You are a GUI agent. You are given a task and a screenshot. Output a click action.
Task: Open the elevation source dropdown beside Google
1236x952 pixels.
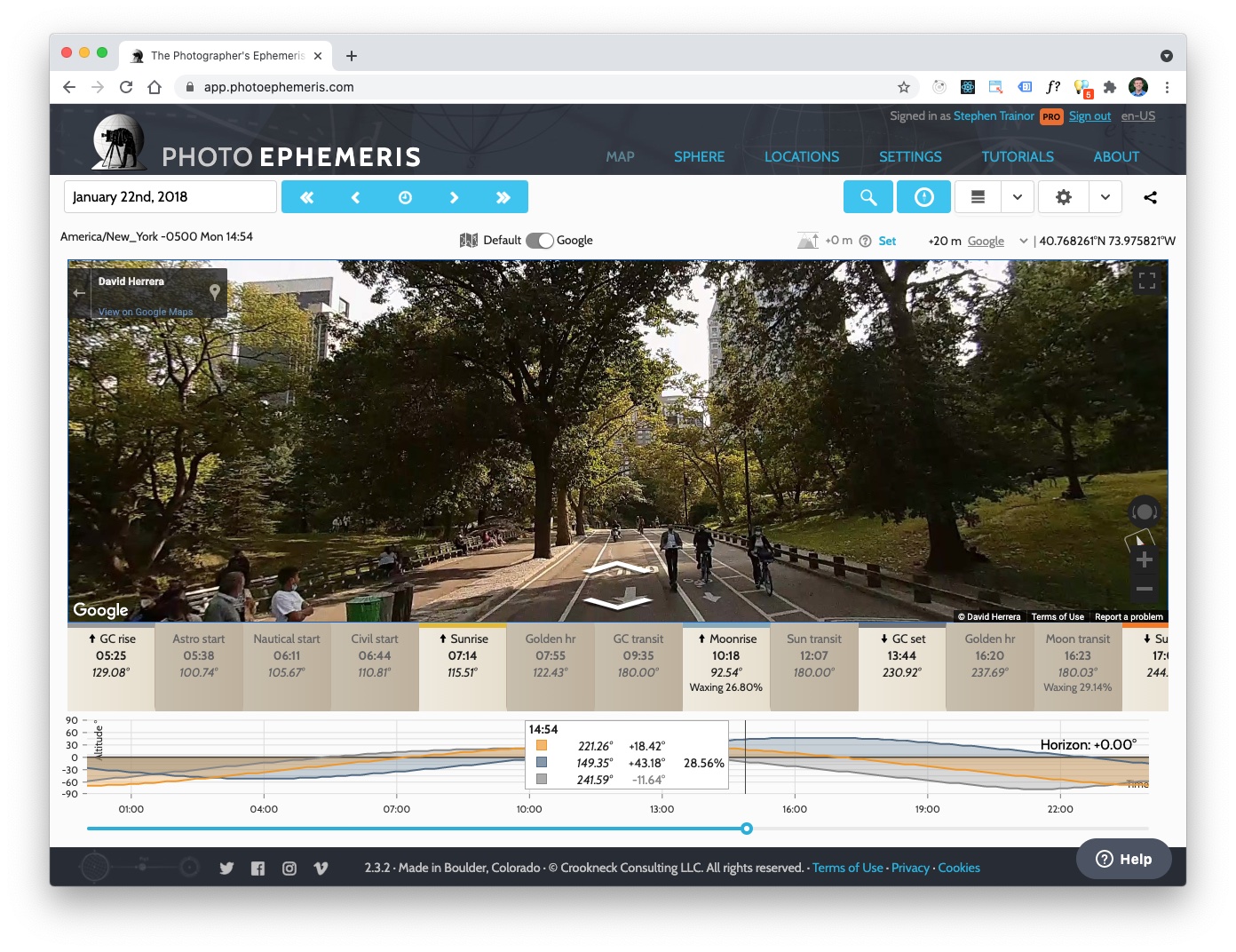point(1023,241)
